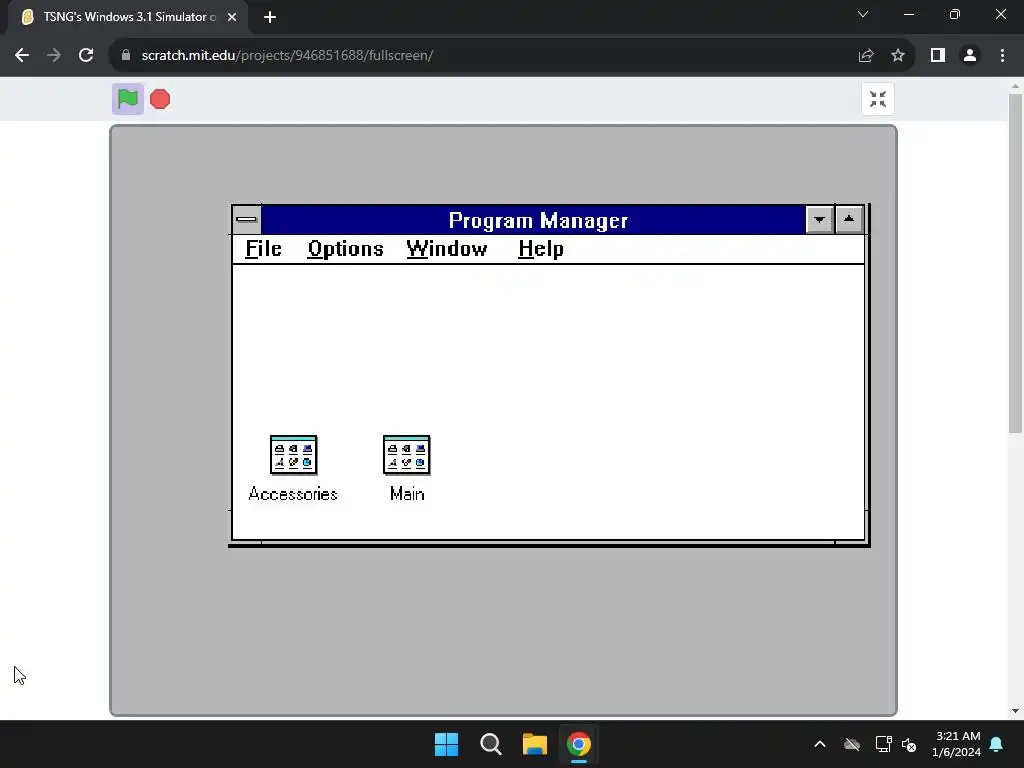Bookmark this page with the star

point(898,56)
